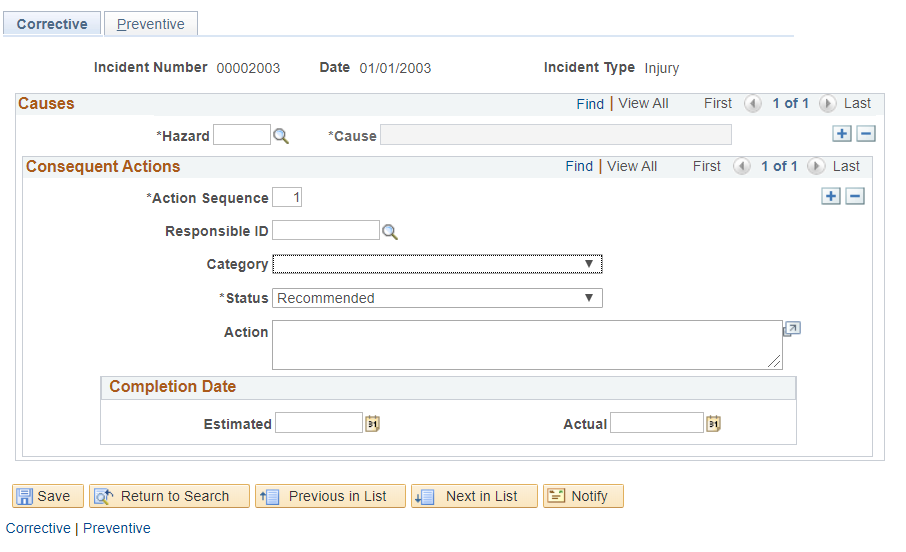This screenshot has width=906, height=552.
Task: Click First link in Consequent Actions
Action: click(x=707, y=166)
